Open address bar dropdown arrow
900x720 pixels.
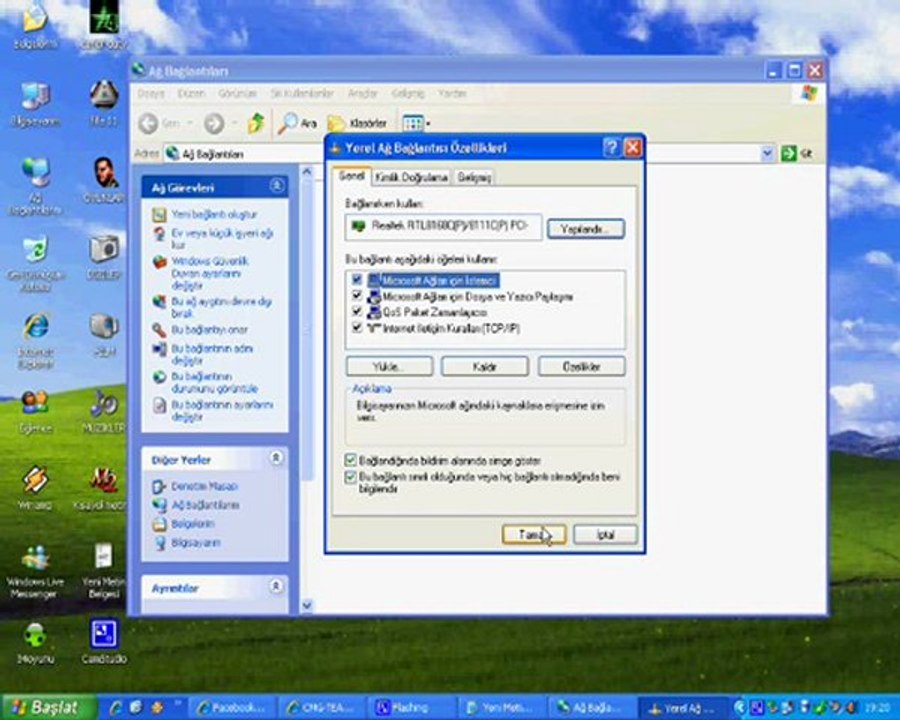[767, 153]
